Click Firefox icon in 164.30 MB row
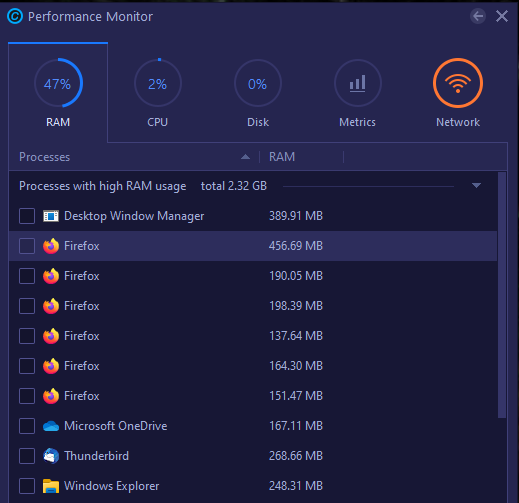 51,366
